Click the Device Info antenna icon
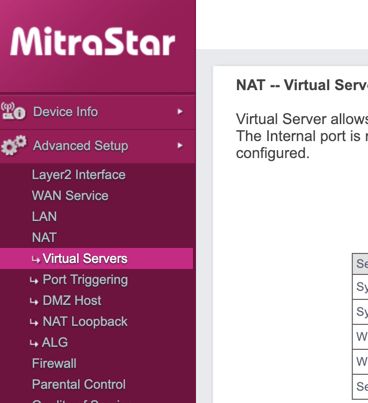 tap(13, 111)
